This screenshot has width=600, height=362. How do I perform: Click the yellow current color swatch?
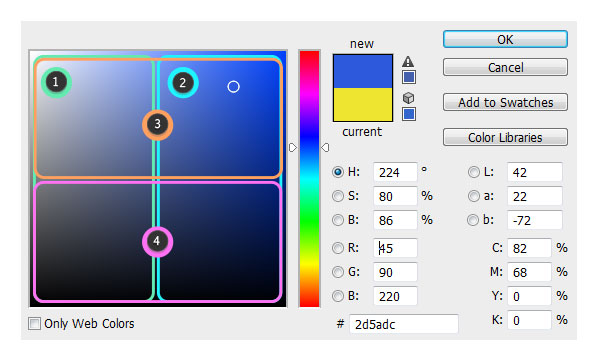point(363,104)
